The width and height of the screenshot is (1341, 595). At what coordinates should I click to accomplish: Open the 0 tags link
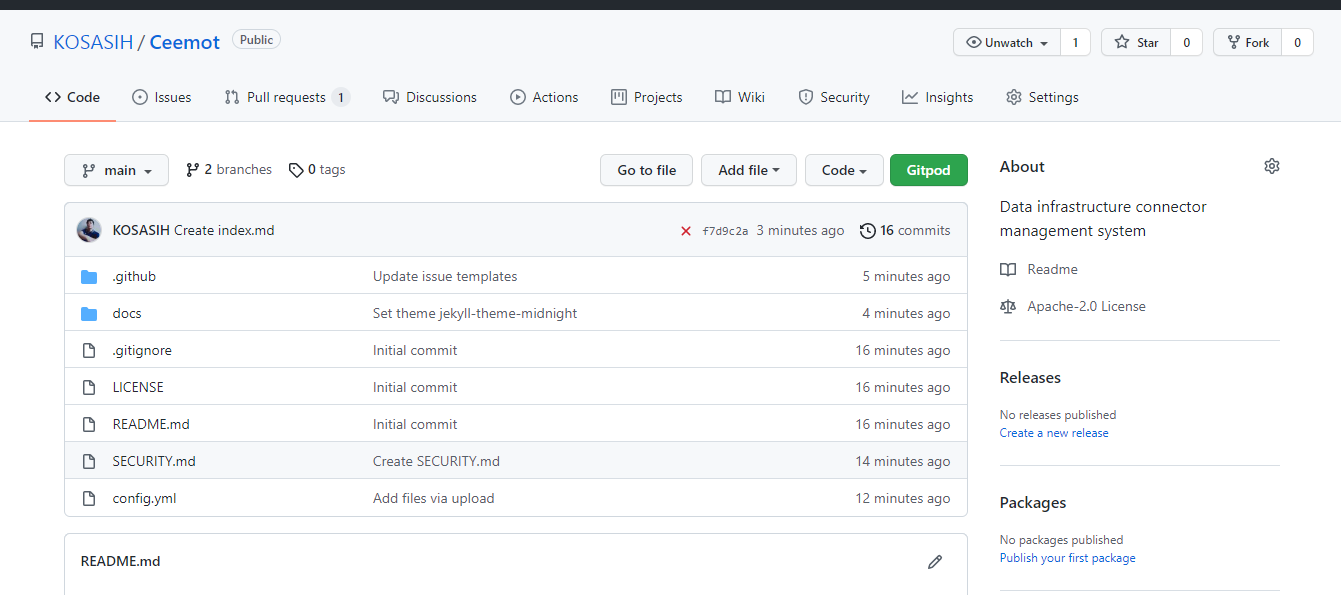pos(317,170)
